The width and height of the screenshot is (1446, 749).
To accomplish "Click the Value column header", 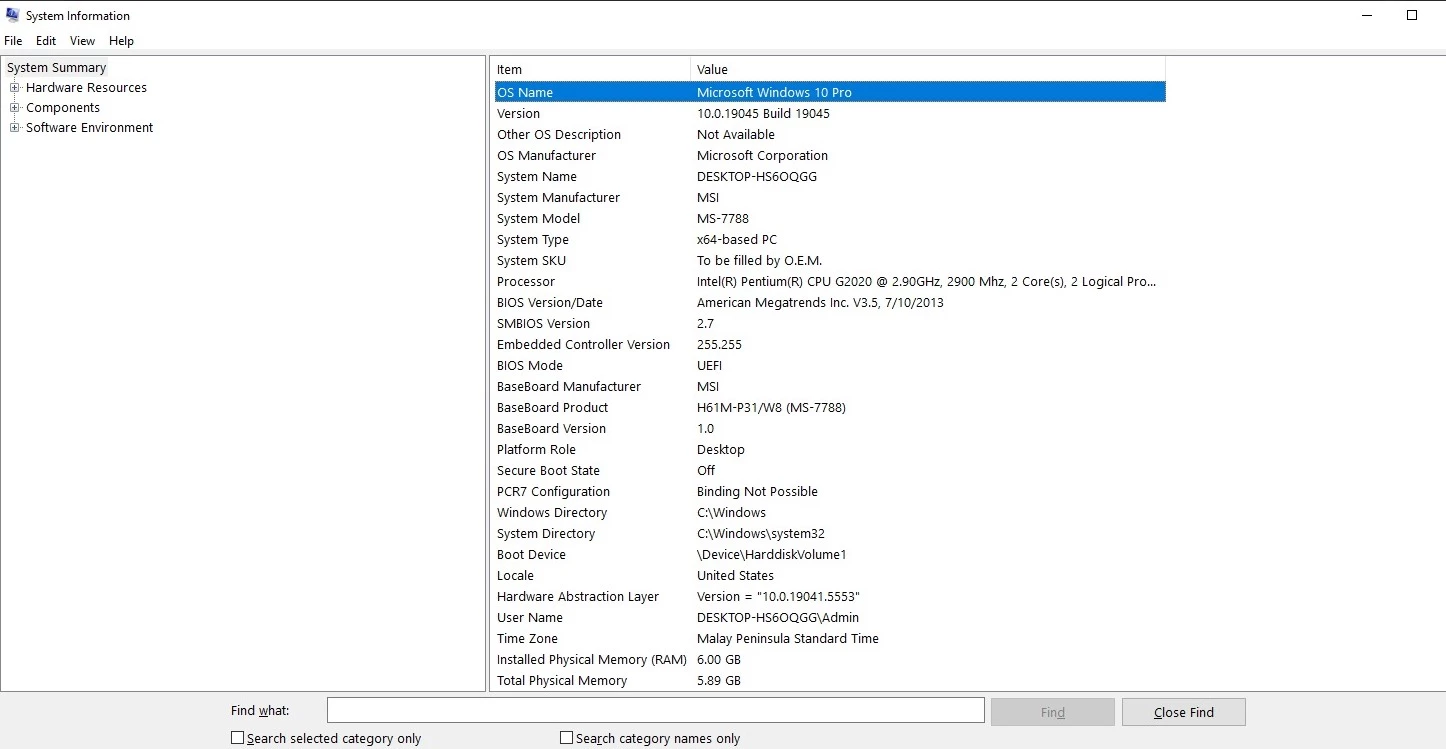I will [x=928, y=69].
